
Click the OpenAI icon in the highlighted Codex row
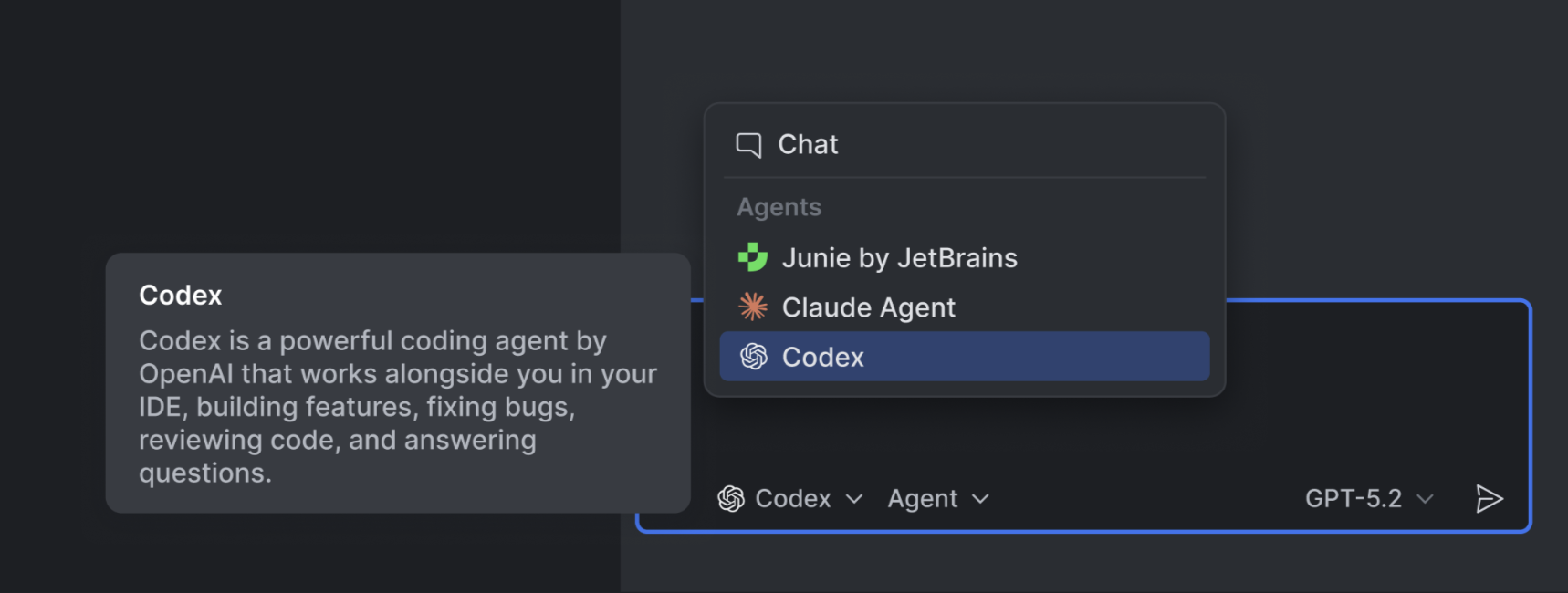[x=753, y=357]
